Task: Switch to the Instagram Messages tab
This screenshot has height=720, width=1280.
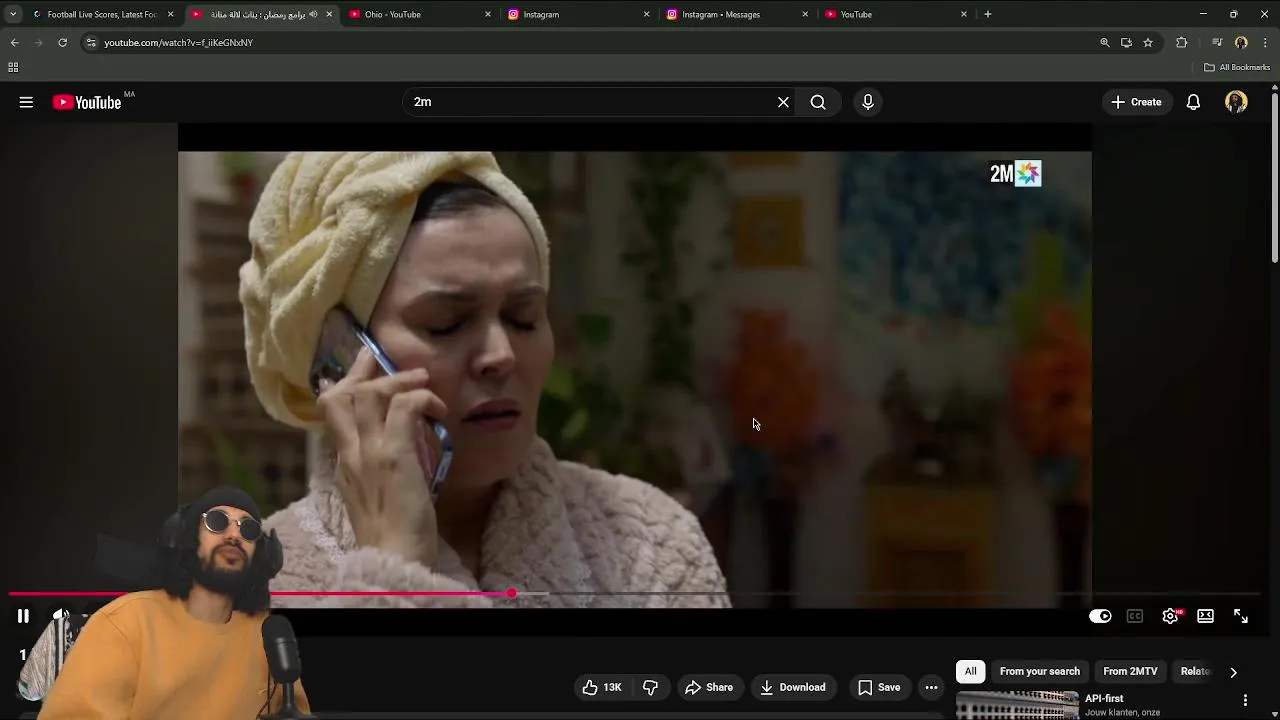Action: [737, 14]
